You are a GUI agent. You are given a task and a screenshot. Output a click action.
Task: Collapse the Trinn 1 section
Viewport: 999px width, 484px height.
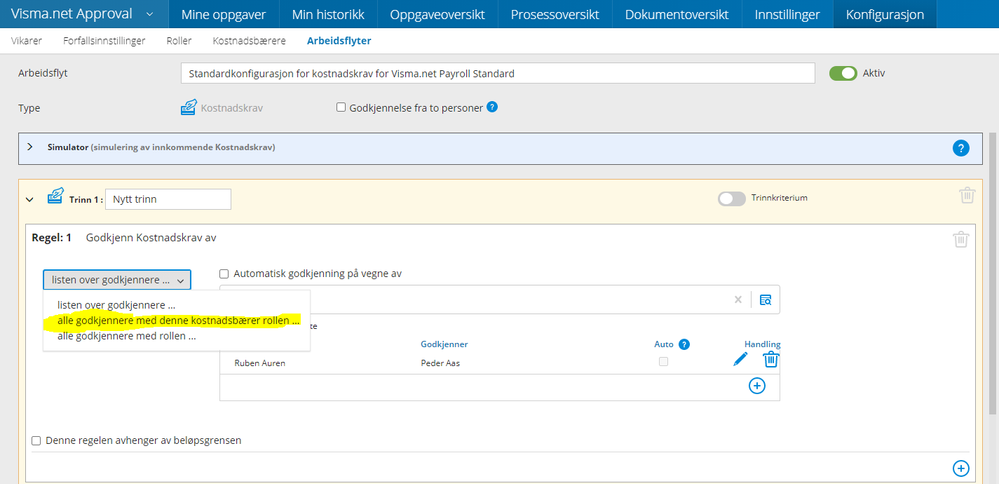point(29,199)
